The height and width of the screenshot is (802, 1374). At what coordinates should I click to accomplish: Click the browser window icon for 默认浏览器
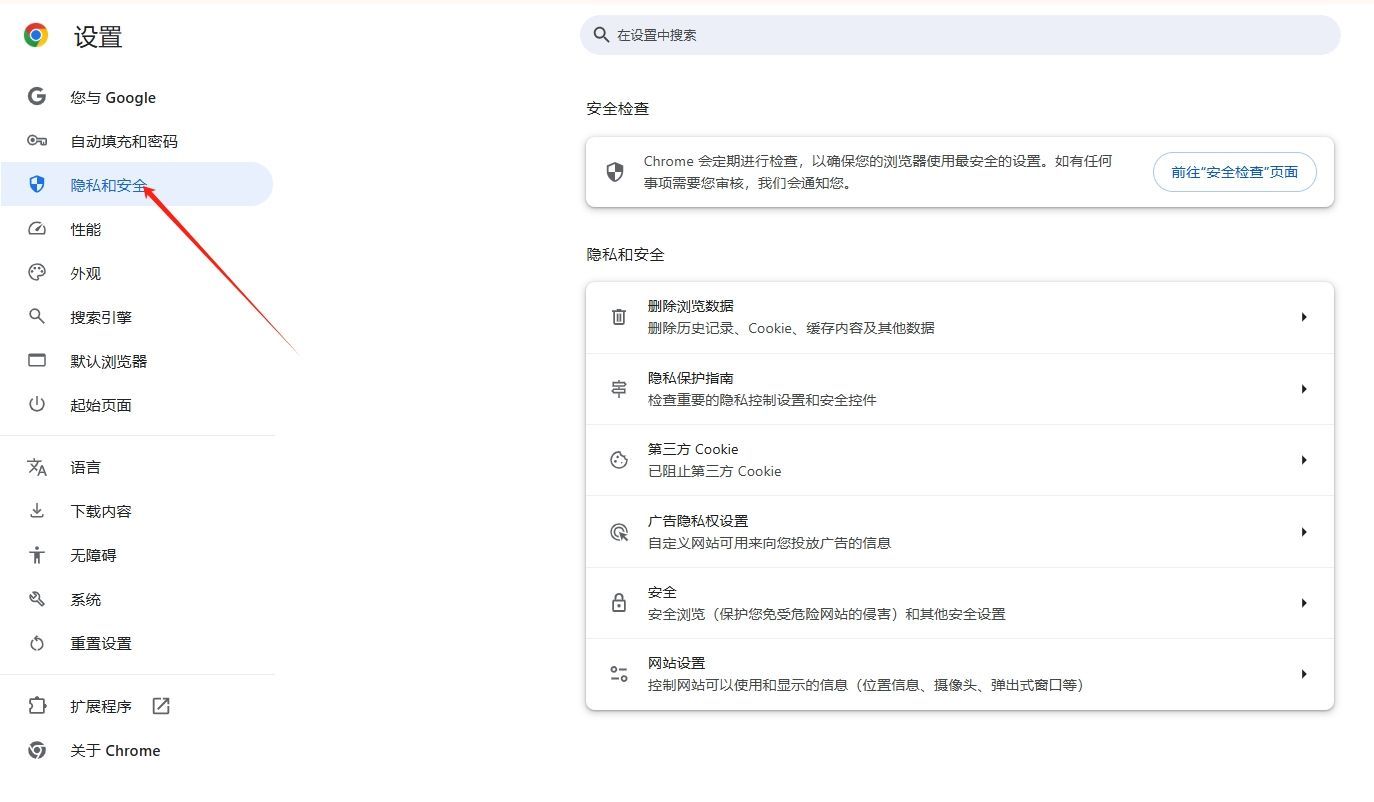click(37, 361)
